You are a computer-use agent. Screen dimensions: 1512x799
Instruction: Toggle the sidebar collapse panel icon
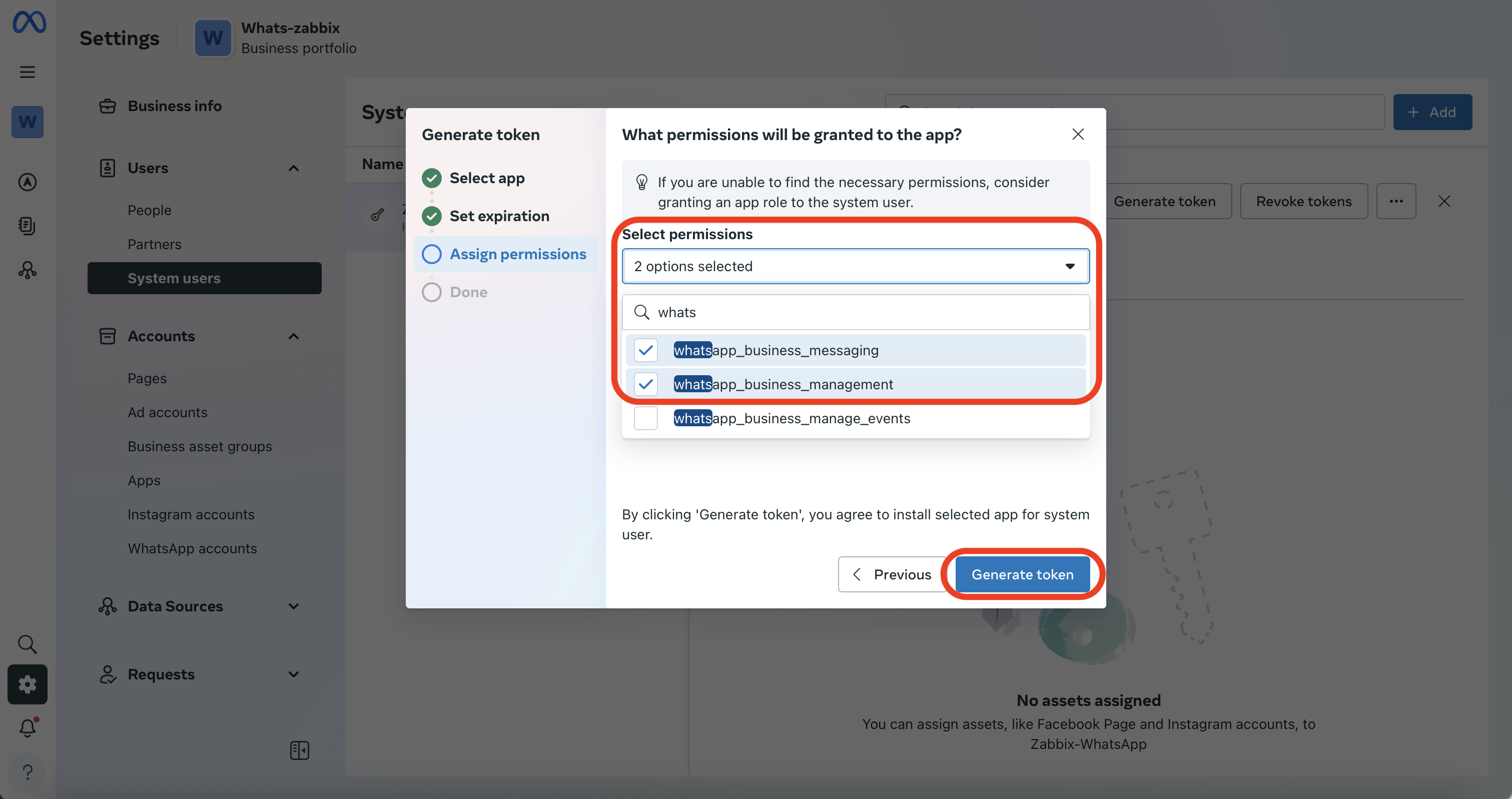(x=299, y=750)
